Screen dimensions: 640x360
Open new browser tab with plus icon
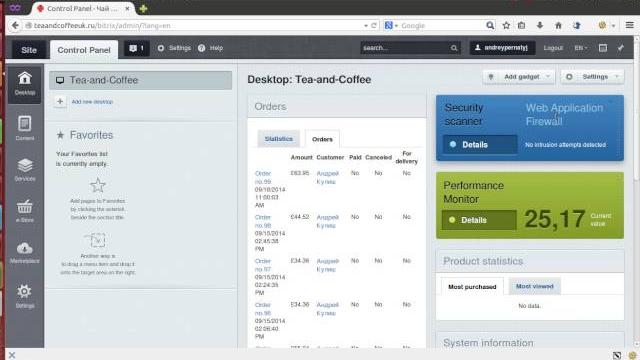pyautogui.click(x=143, y=9)
